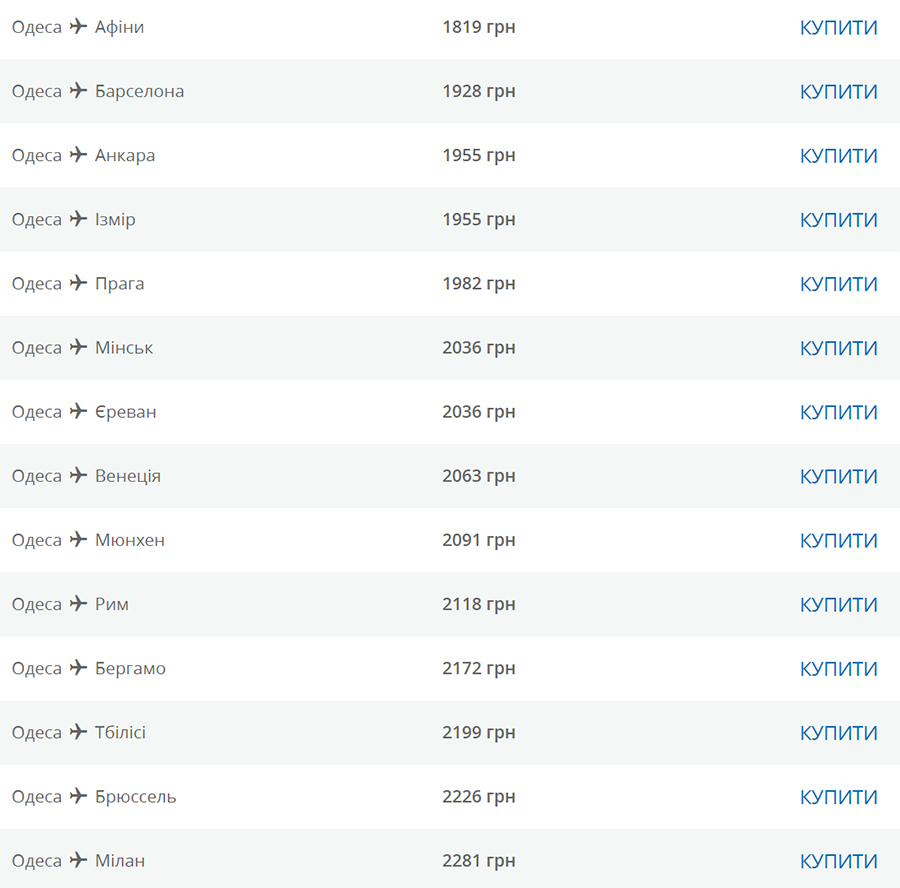Click КУПИТИ in the Брюссель row
This screenshot has height=888, width=900.
[839, 797]
